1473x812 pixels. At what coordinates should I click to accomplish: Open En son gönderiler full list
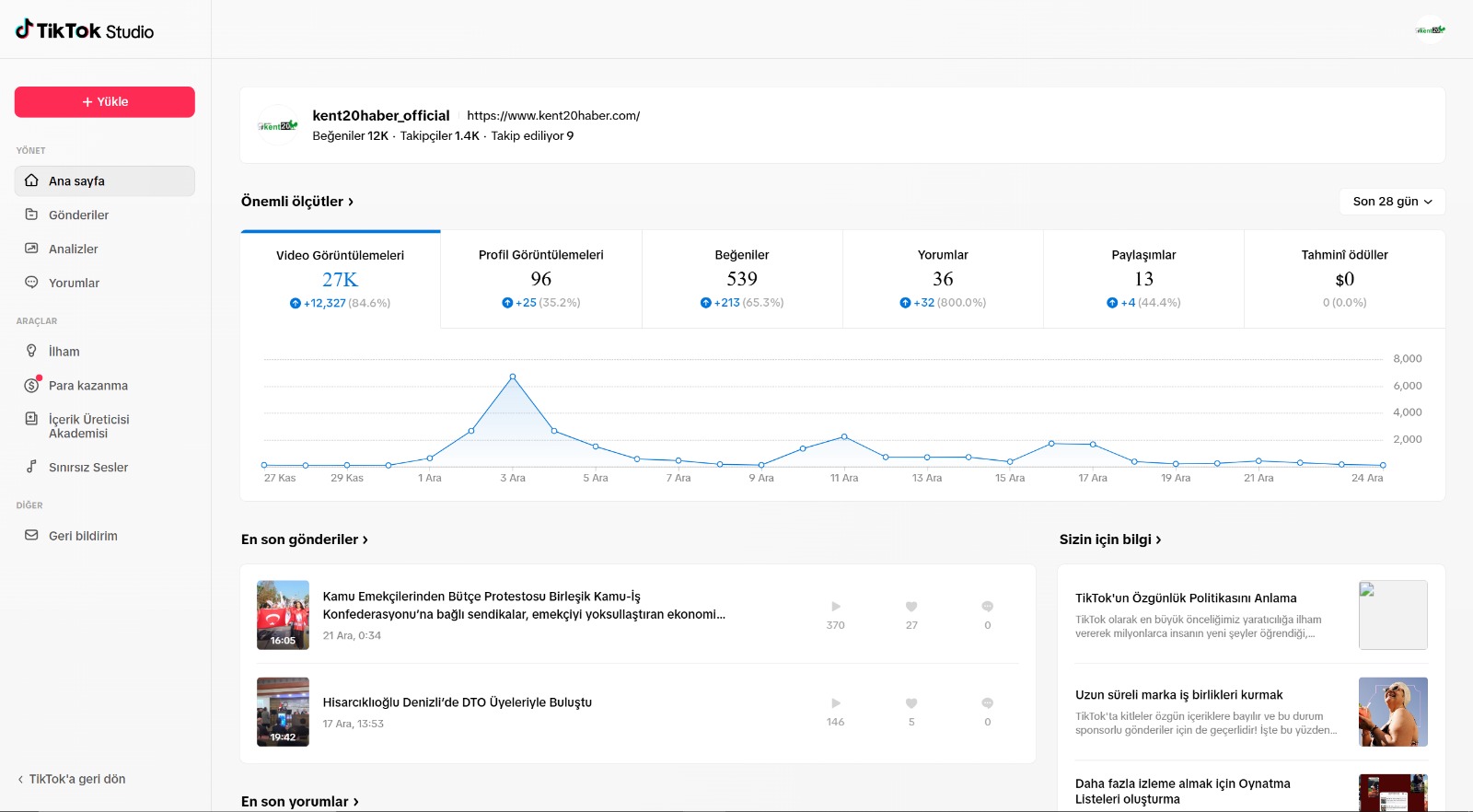(305, 539)
